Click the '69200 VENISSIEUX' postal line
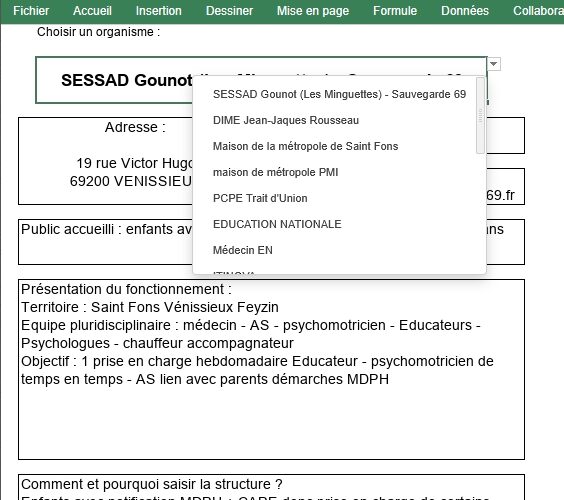The image size is (564, 500). click(x=131, y=181)
